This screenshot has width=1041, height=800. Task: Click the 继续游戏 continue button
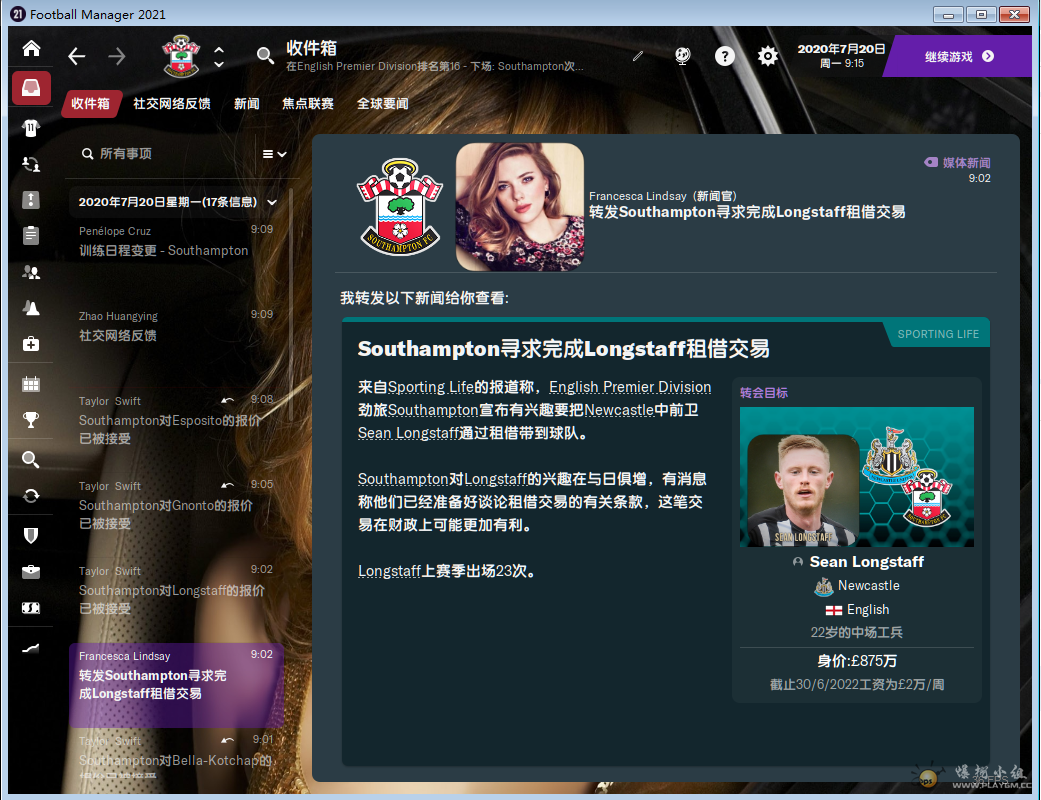pyautogui.click(x=959, y=56)
